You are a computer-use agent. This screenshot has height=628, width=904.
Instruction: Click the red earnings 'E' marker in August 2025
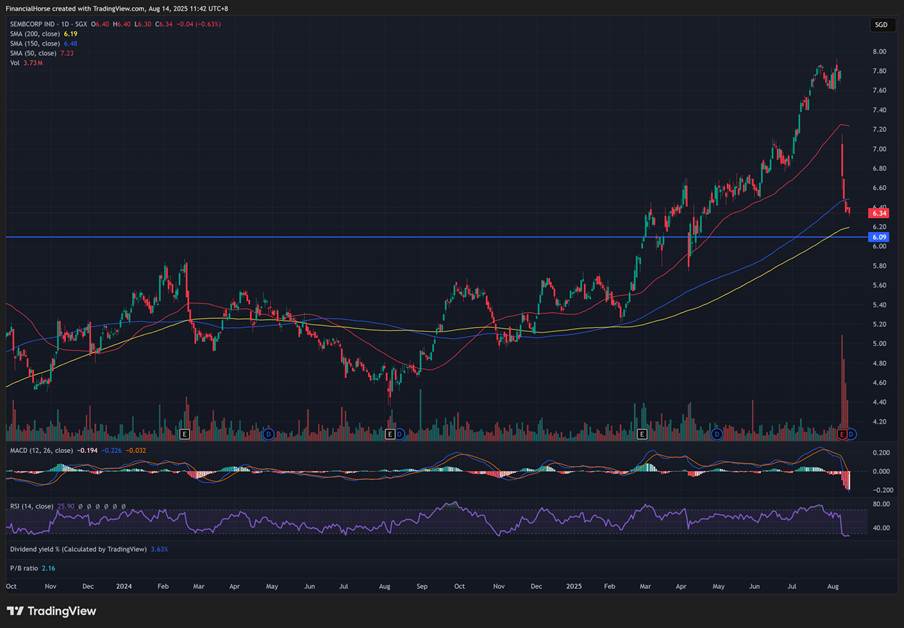pyautogui.click(x=842, y=434)
